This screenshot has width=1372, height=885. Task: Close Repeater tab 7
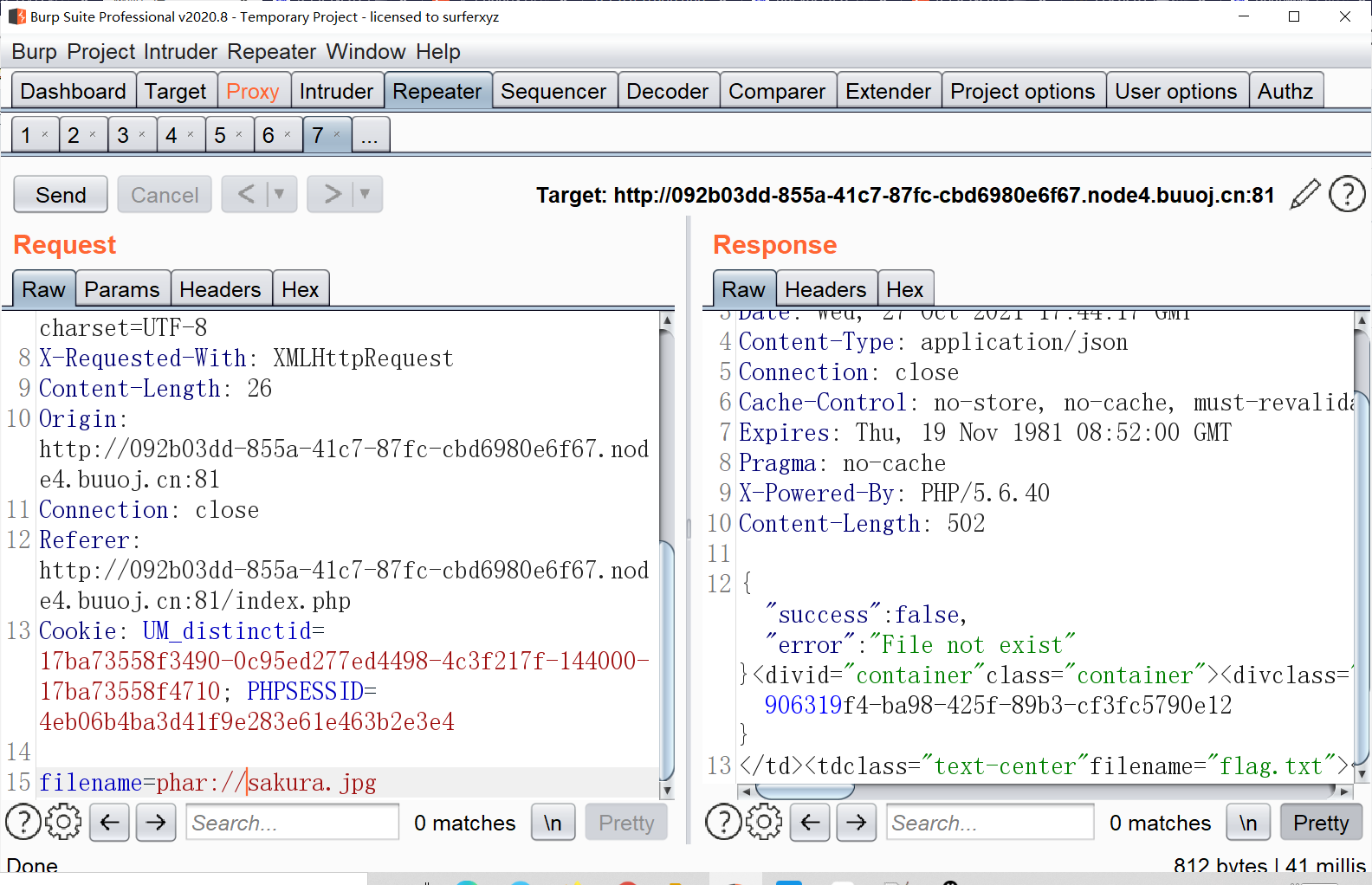(337, 134)
